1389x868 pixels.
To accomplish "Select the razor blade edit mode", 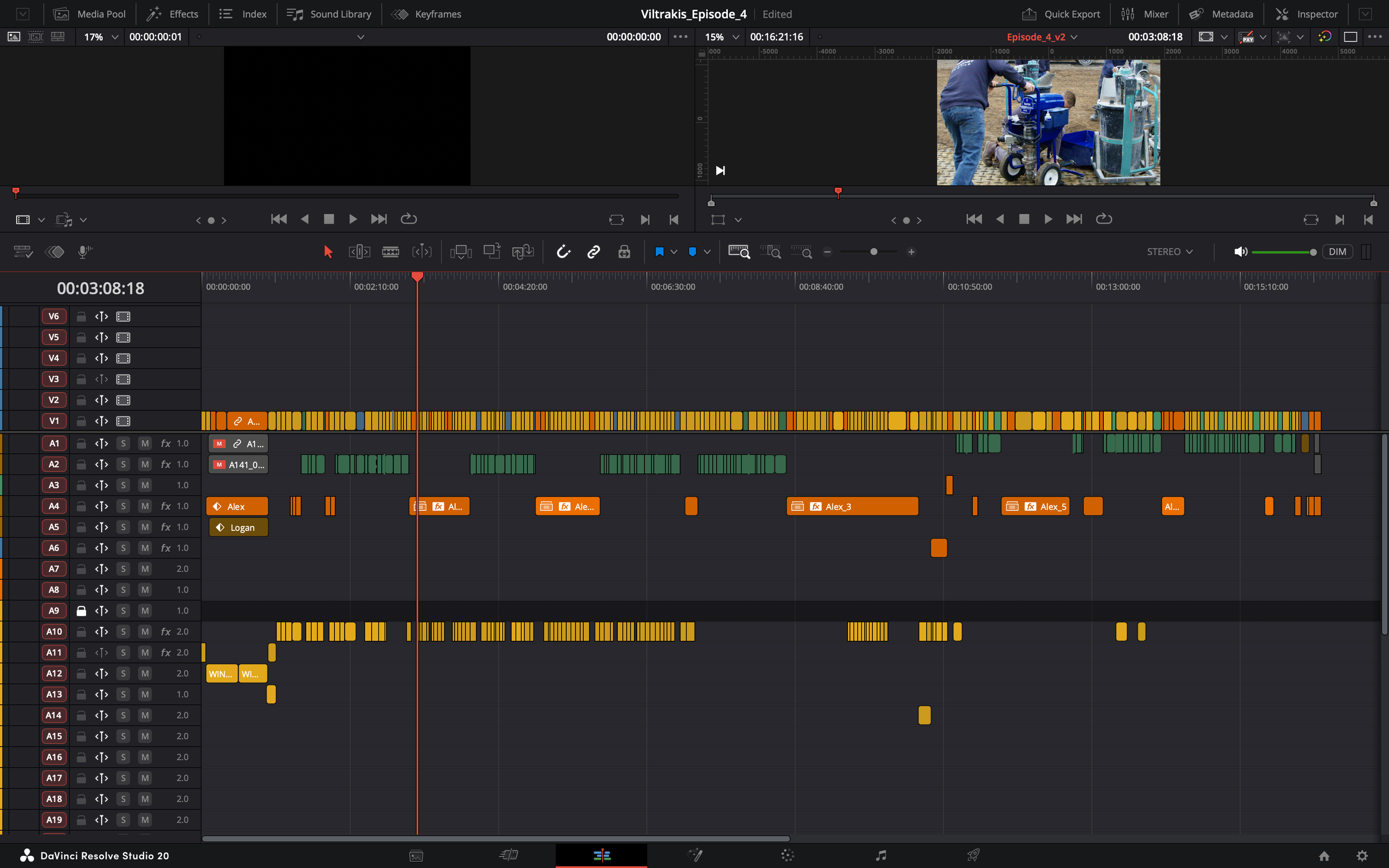I will [391, 252].
